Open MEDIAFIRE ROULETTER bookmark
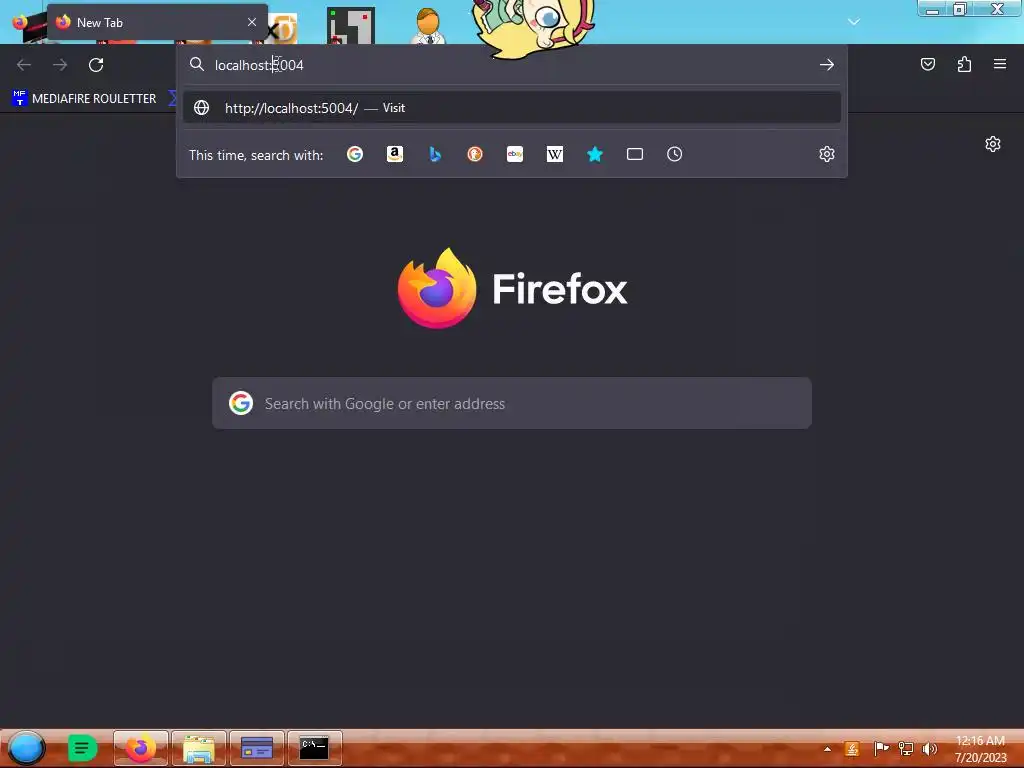The image size is (1024, 768). click(x=85, y=99)
